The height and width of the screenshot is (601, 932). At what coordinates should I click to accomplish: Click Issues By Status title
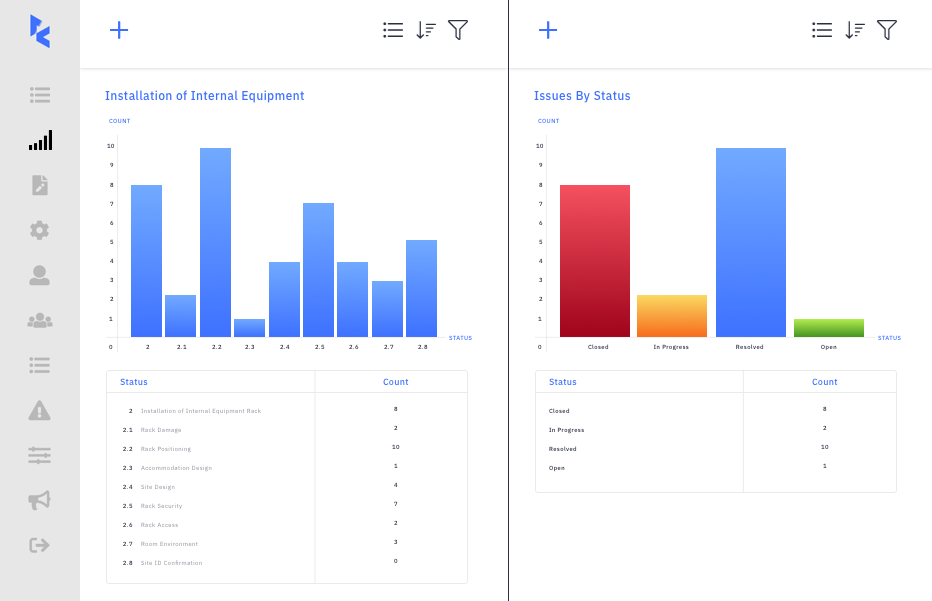pos(582,96)
